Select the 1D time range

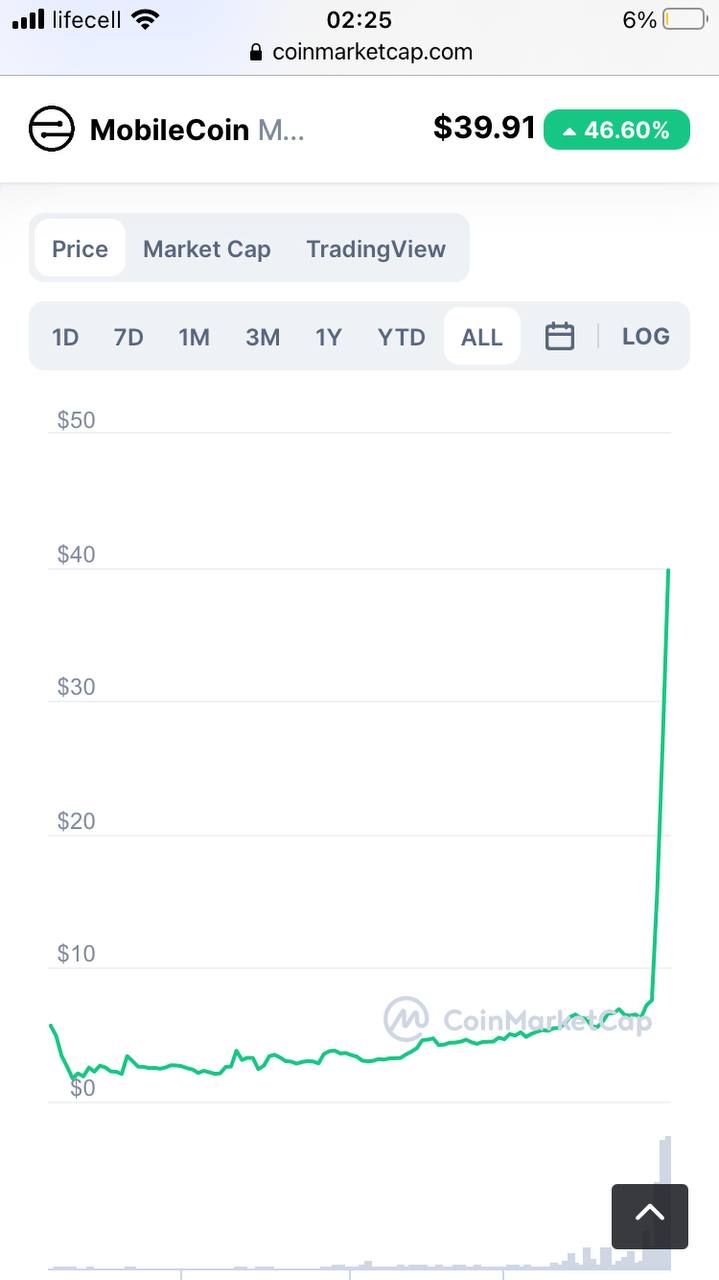65,337
